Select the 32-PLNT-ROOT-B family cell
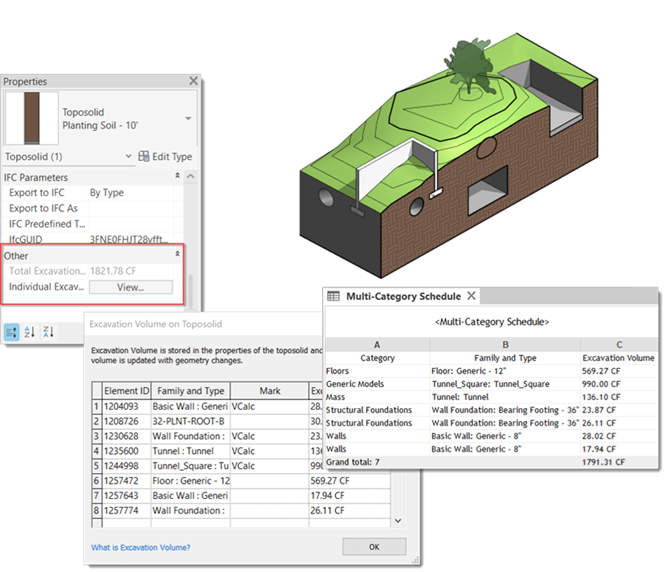Screen dimensions: 666x572 click(x=190, y=421)
